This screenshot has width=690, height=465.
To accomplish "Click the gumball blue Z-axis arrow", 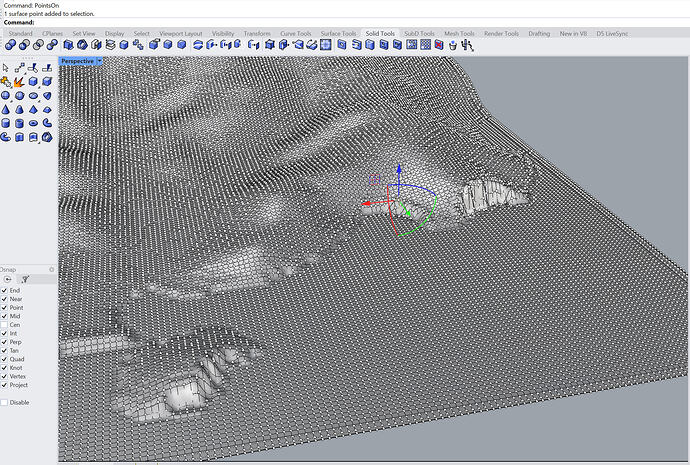I will pos(399,169).
